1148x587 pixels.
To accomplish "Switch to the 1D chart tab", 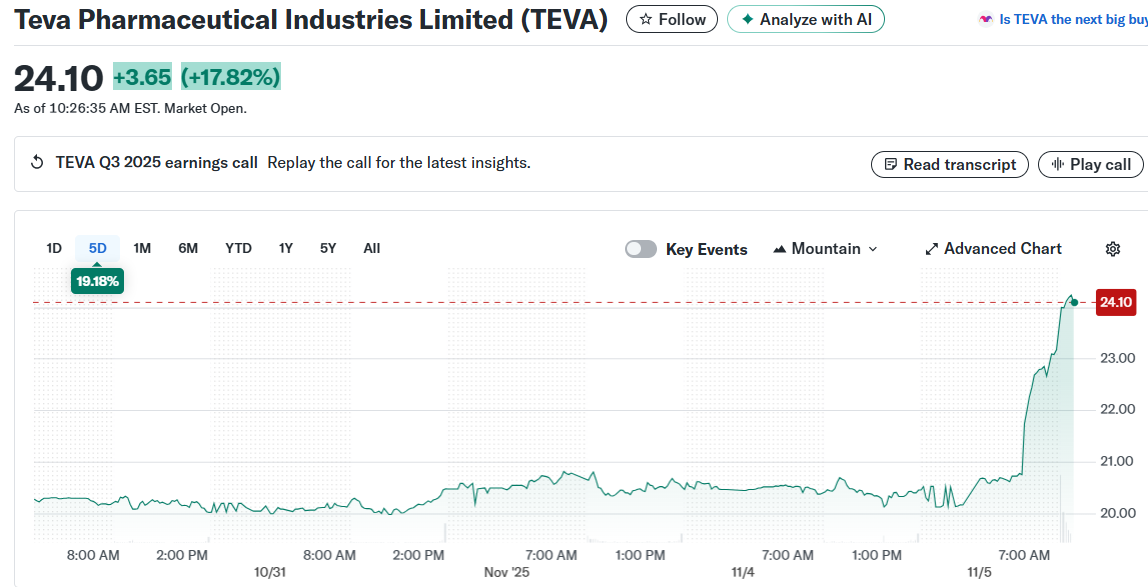I will [x=54, y=248].
